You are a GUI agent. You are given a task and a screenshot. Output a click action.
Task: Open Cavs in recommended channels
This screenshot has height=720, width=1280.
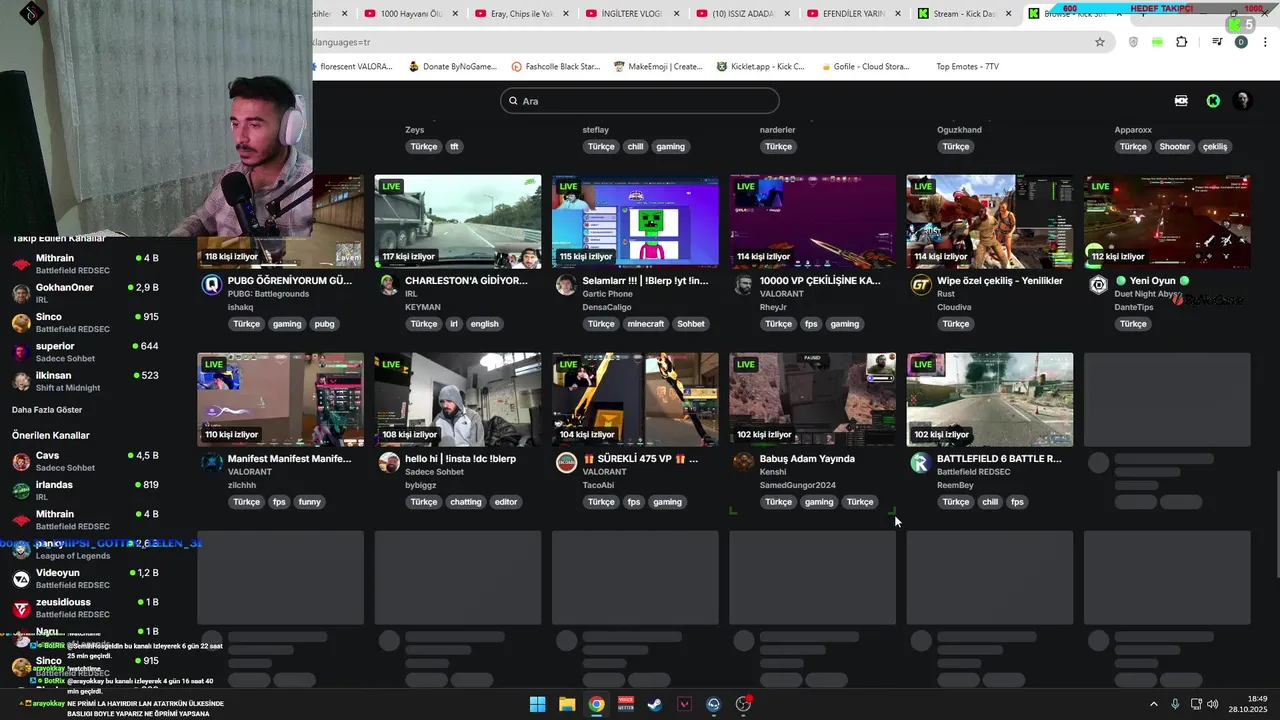click(86, 461)
